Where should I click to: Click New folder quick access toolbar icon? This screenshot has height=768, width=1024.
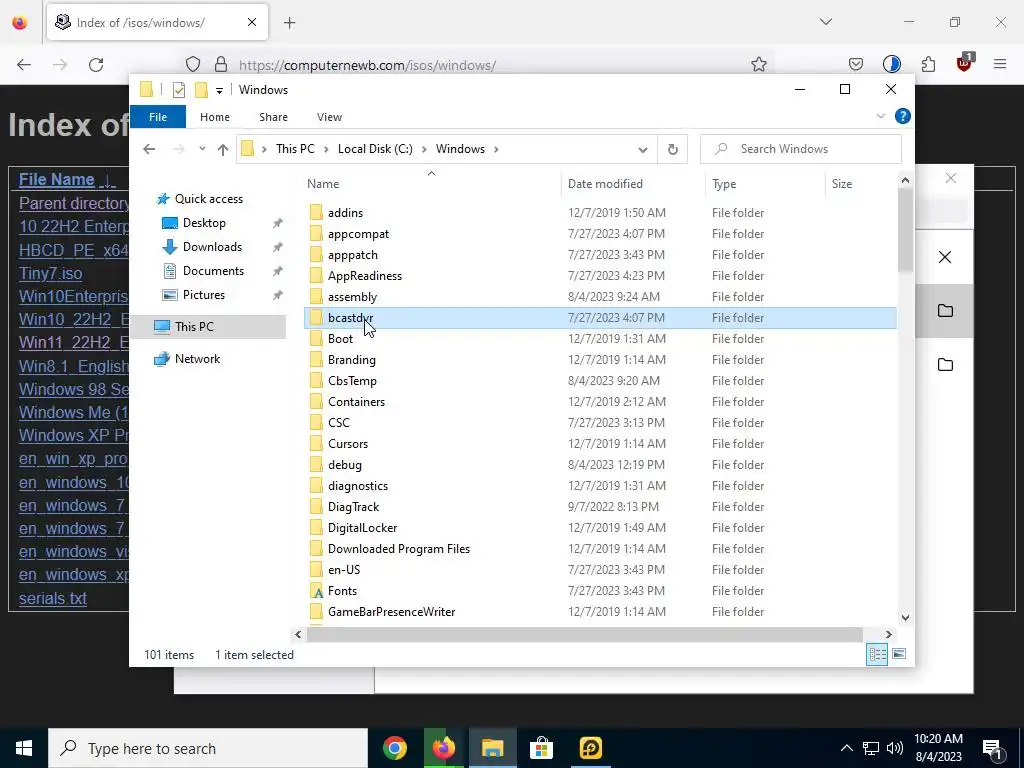click(x=201, y=90)
